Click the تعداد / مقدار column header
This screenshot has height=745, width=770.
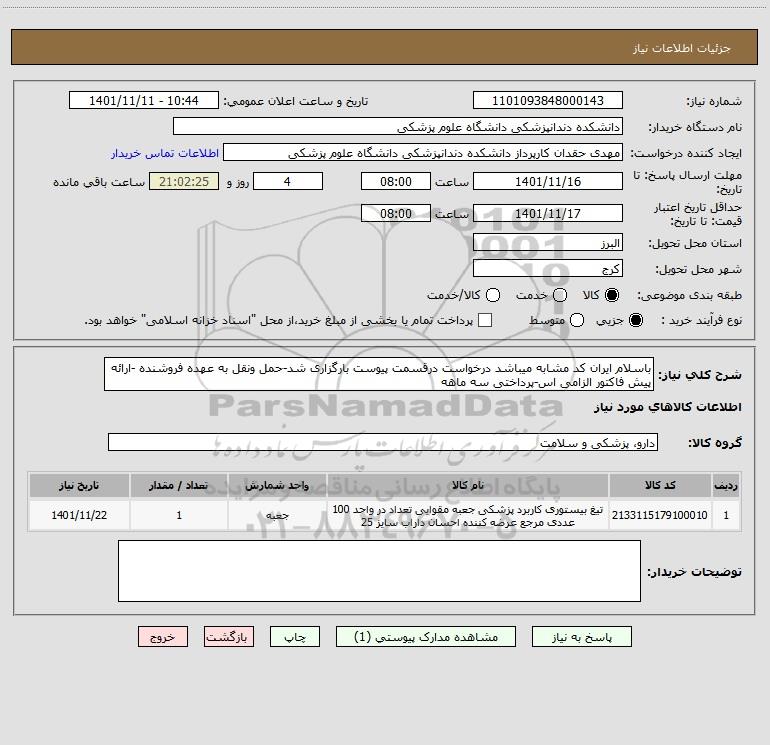click(x=179, y=486)
